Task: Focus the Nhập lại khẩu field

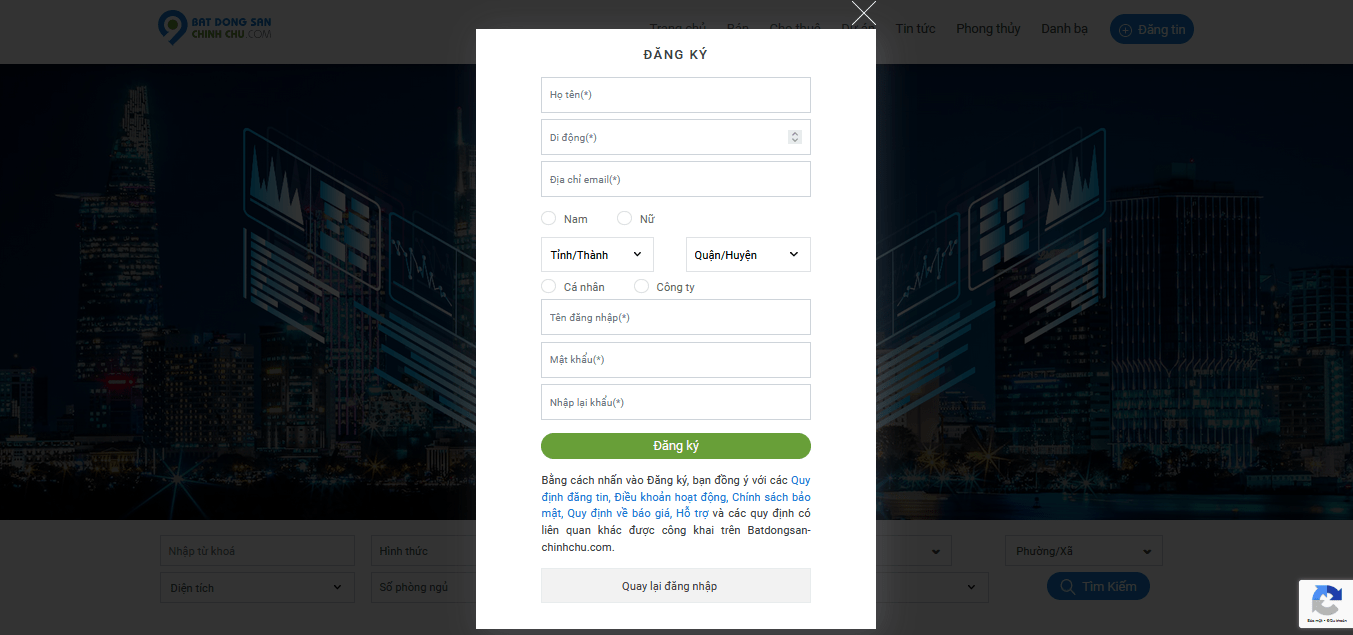Action: [x=676, y=402]
